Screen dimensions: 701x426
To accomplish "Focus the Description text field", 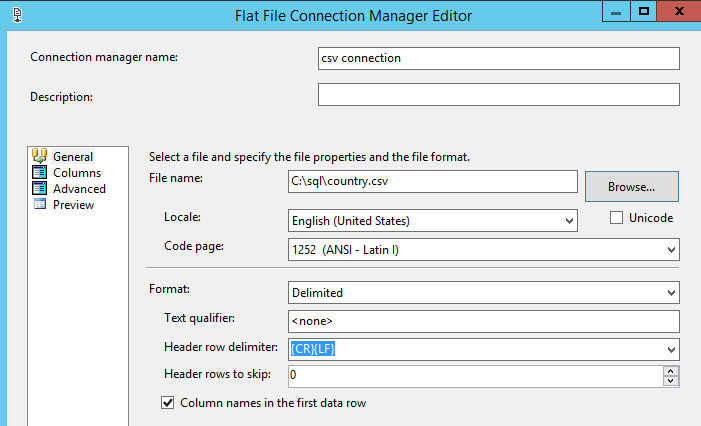I will (x=498, y=94).
